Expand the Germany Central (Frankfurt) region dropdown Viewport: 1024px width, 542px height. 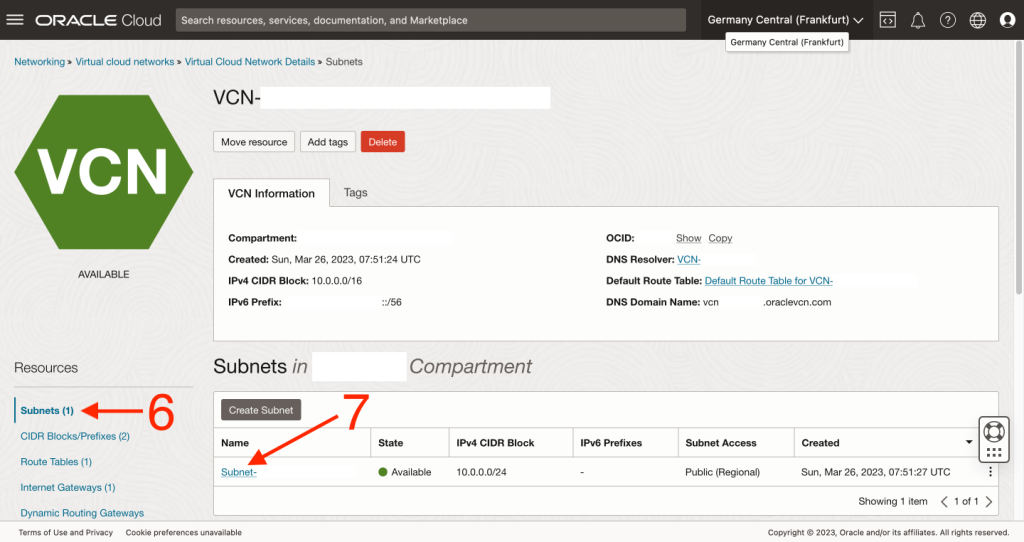pos(785,20)
